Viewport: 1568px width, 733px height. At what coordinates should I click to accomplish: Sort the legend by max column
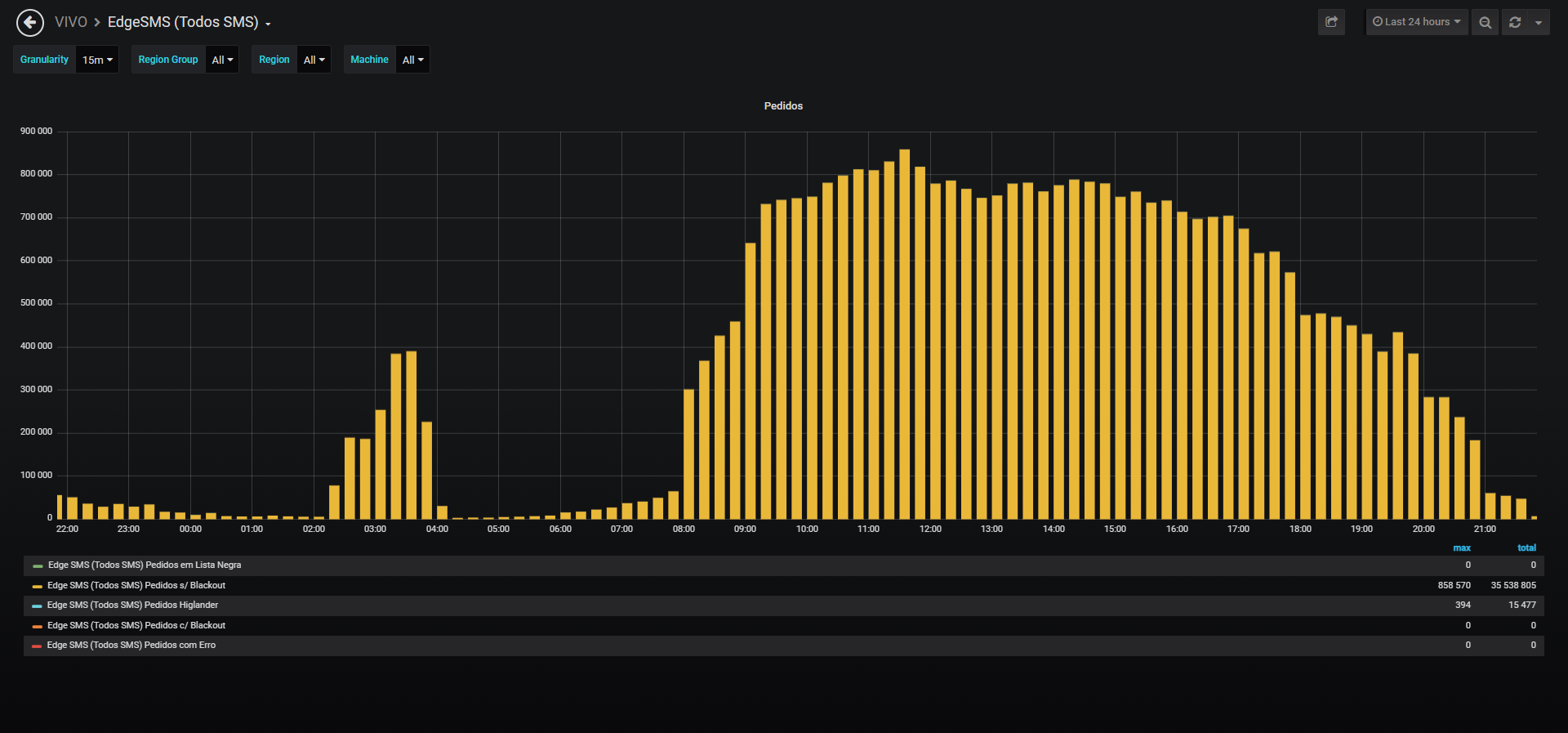click(x=1462, y=548)
